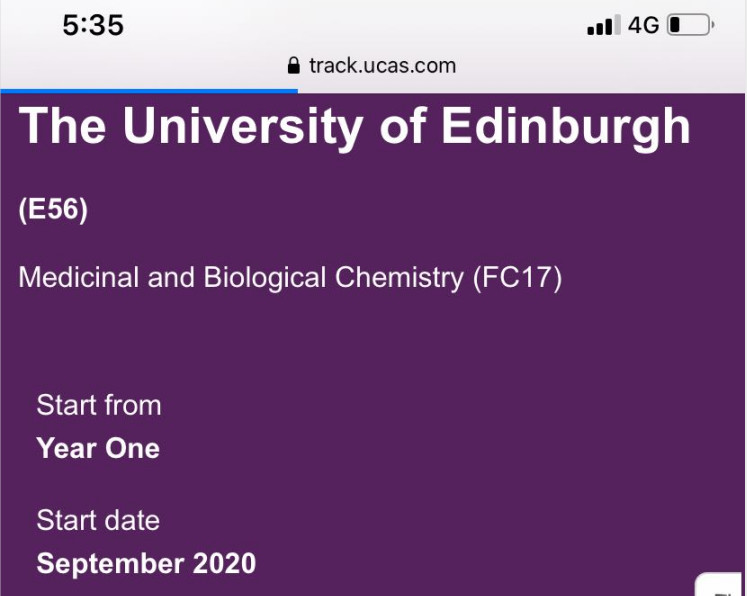Tap the Start from label
The image size is (747, 596).
(98, 405)
